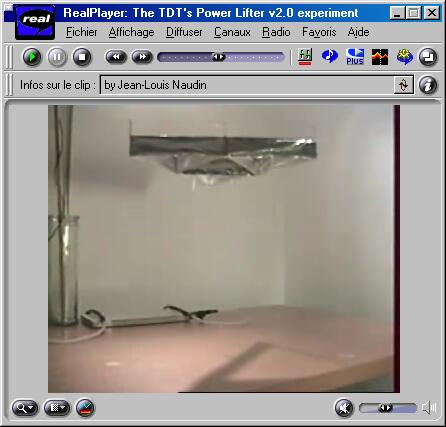The width and height of the screenshot is (446, 427).
Task: Click the colorful globe channels icon
Action: 405,57
